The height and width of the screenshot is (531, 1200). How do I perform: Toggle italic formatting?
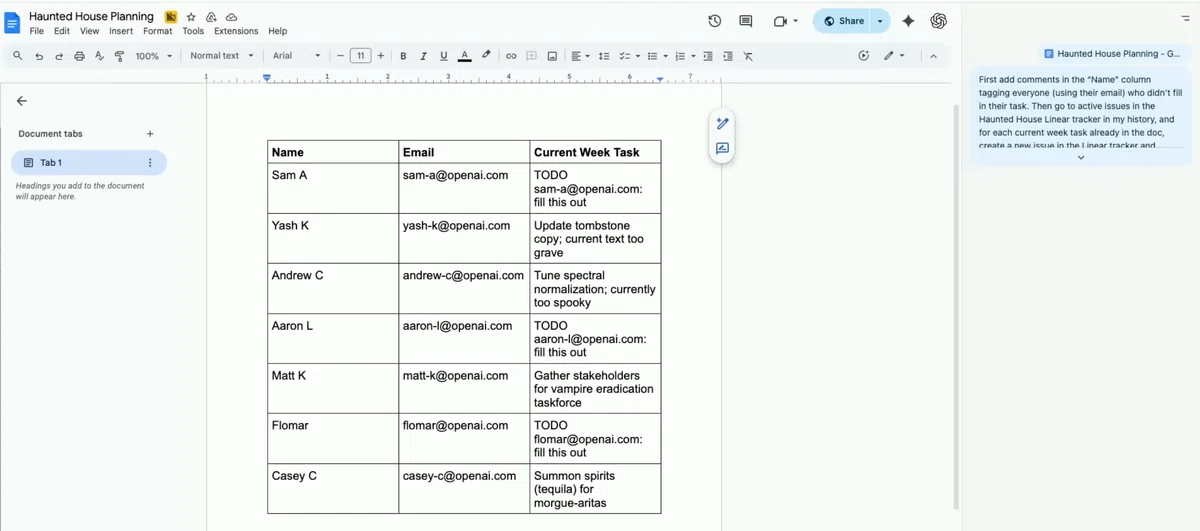423,56
